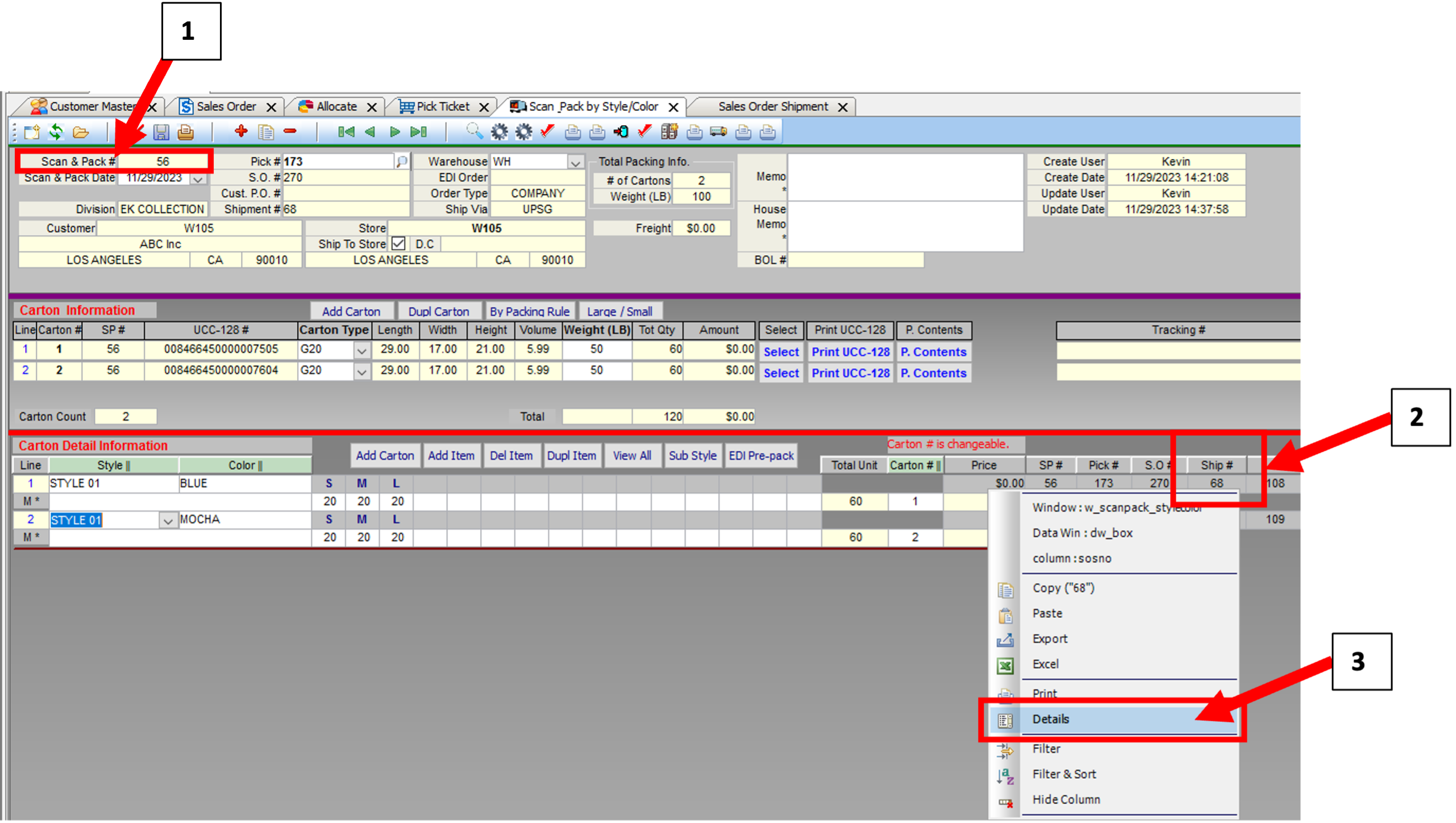Click the Add Carton button in Carton Information

tap(351, 311)
